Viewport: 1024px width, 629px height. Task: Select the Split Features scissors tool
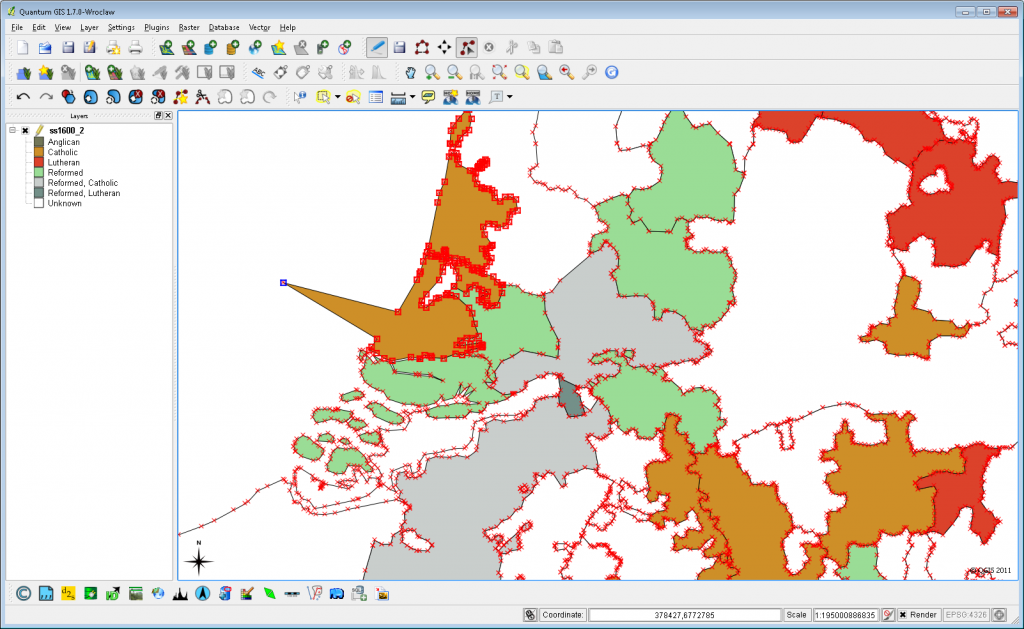pos(202,97)
